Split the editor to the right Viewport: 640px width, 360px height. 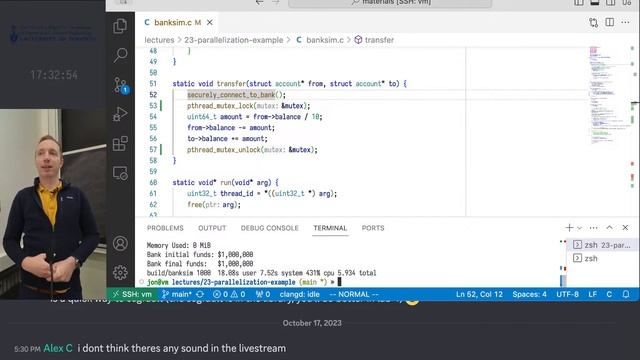pos(609,22)
